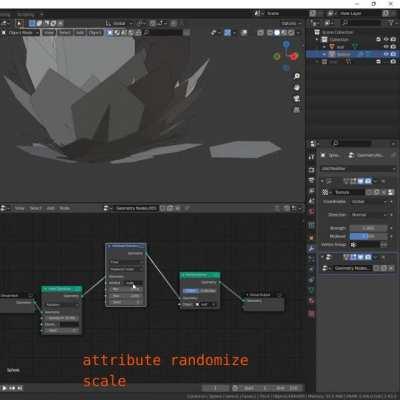Click Max field on Attribute Randomize node
This screenshot has height=400, width=400.
[x=127, y=296]
